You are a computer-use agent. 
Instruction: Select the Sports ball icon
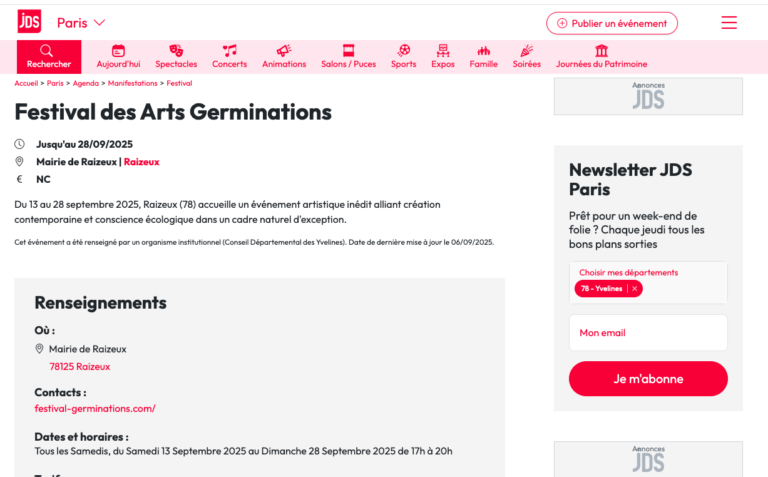404,50
